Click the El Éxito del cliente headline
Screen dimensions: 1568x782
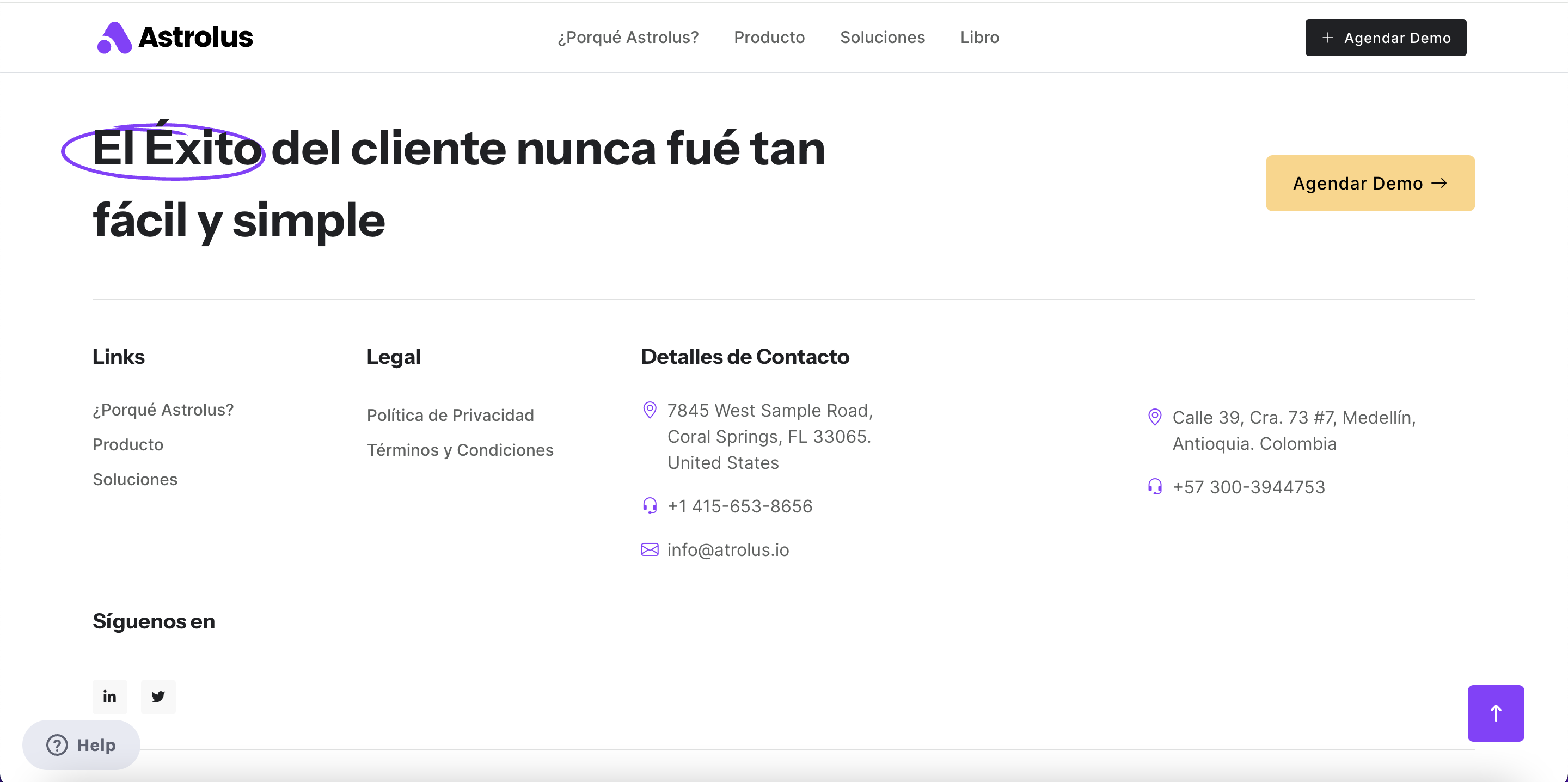458,183
